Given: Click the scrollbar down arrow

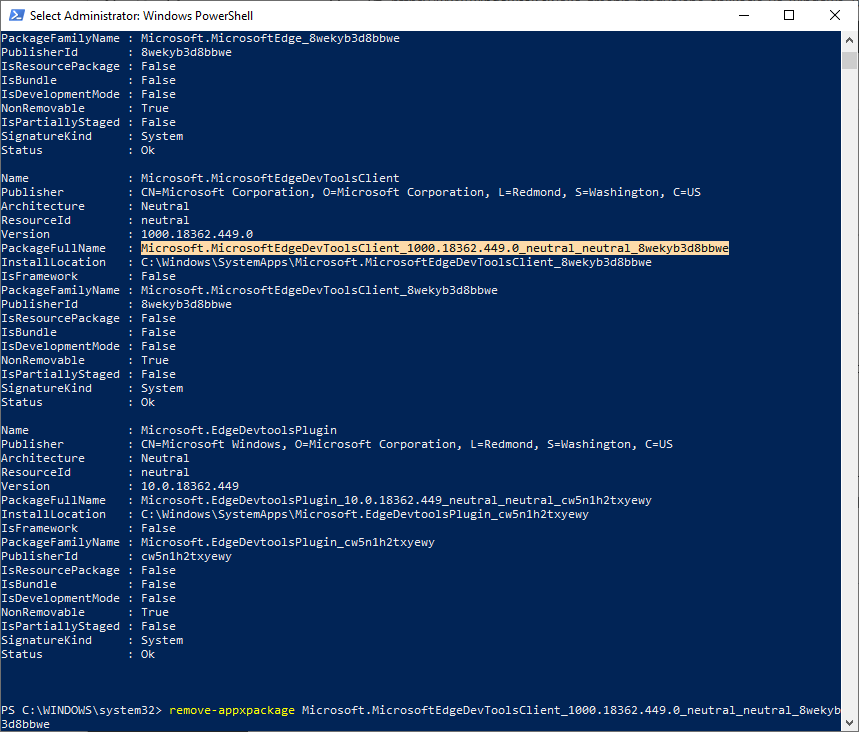Looking at the screenshot, I should tap(849, 722).
